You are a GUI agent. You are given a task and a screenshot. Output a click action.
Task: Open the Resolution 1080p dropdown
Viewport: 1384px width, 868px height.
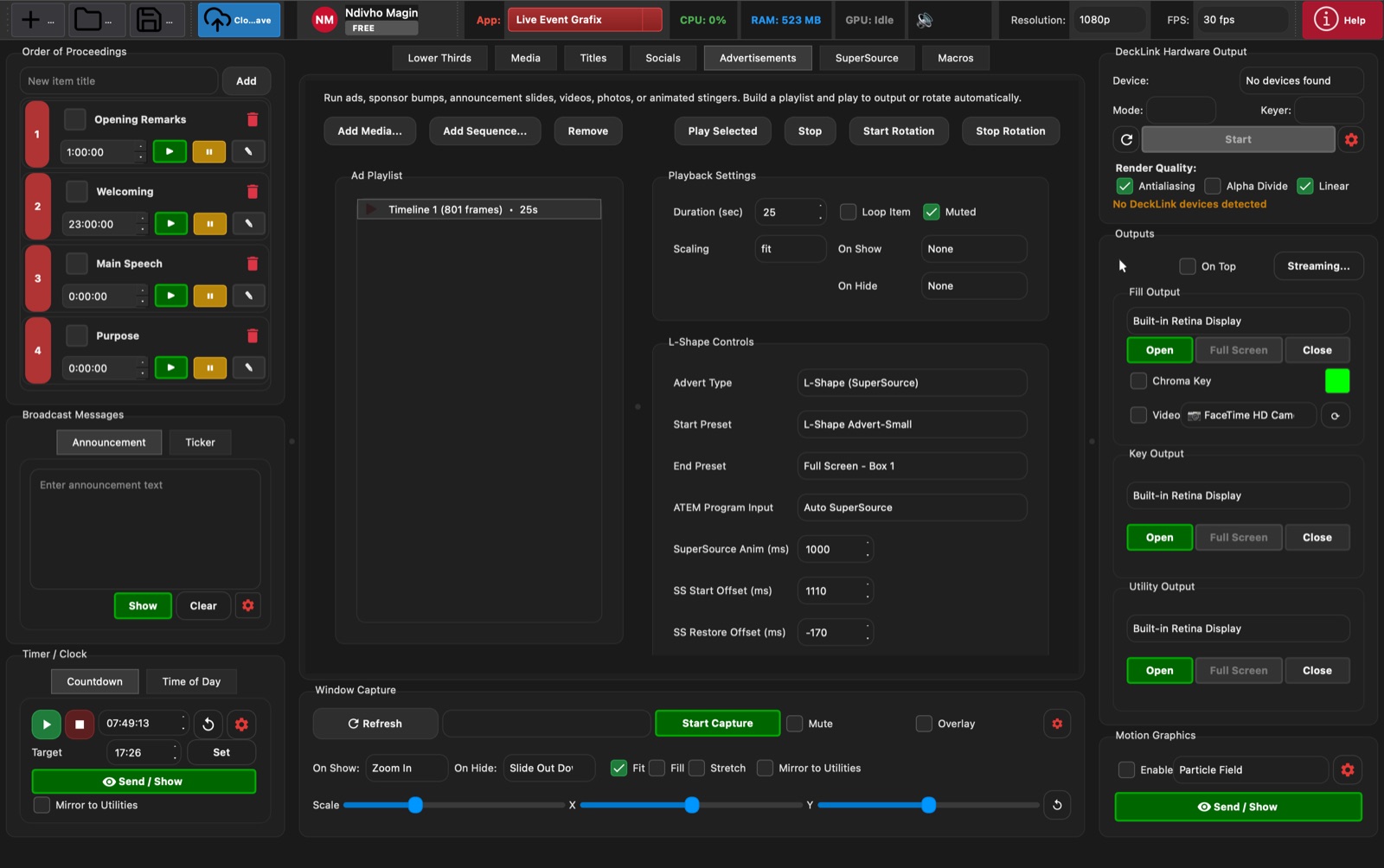click(x=1109, y=20)
